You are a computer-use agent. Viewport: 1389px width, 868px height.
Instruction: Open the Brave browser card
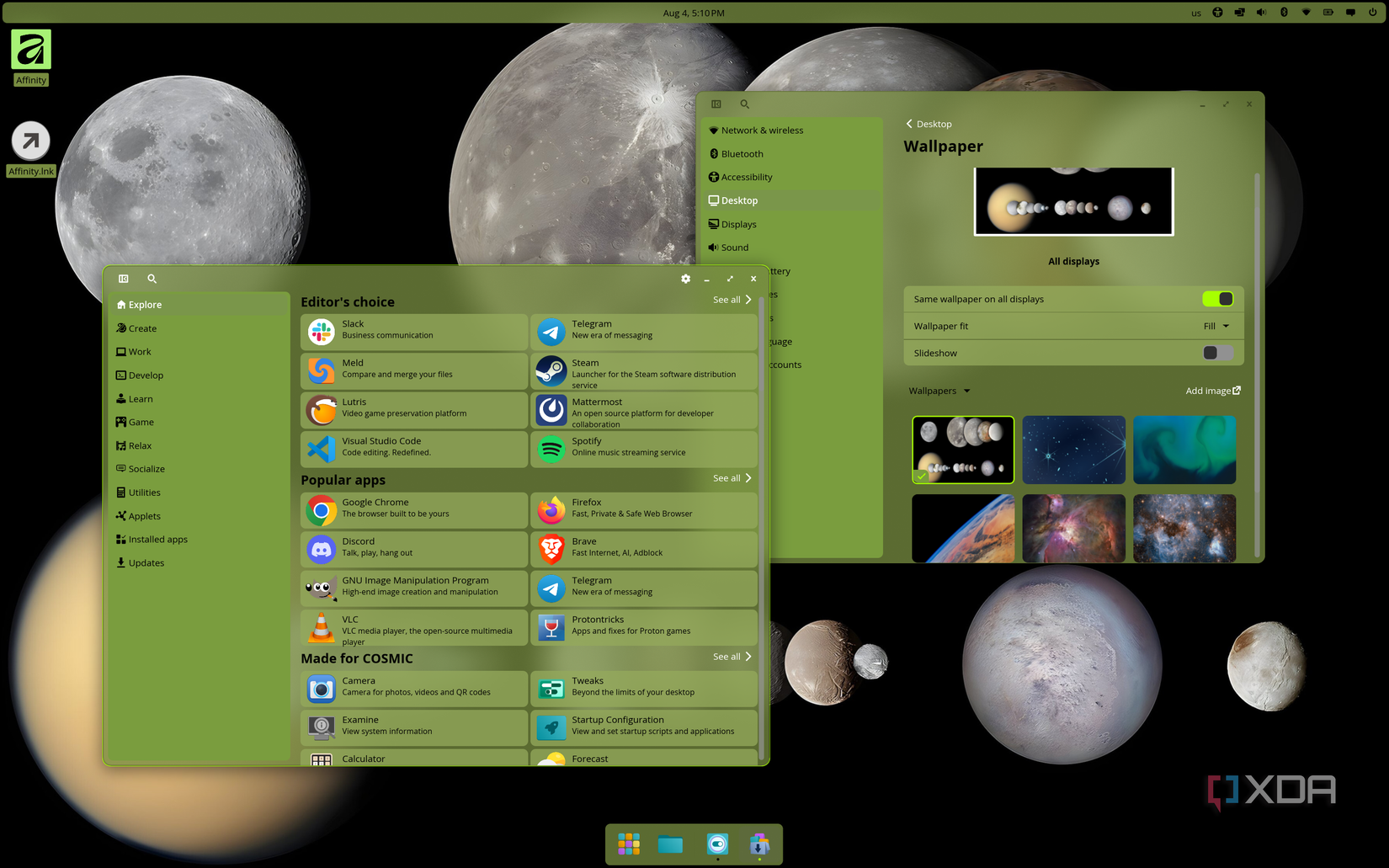pos(643,549)
